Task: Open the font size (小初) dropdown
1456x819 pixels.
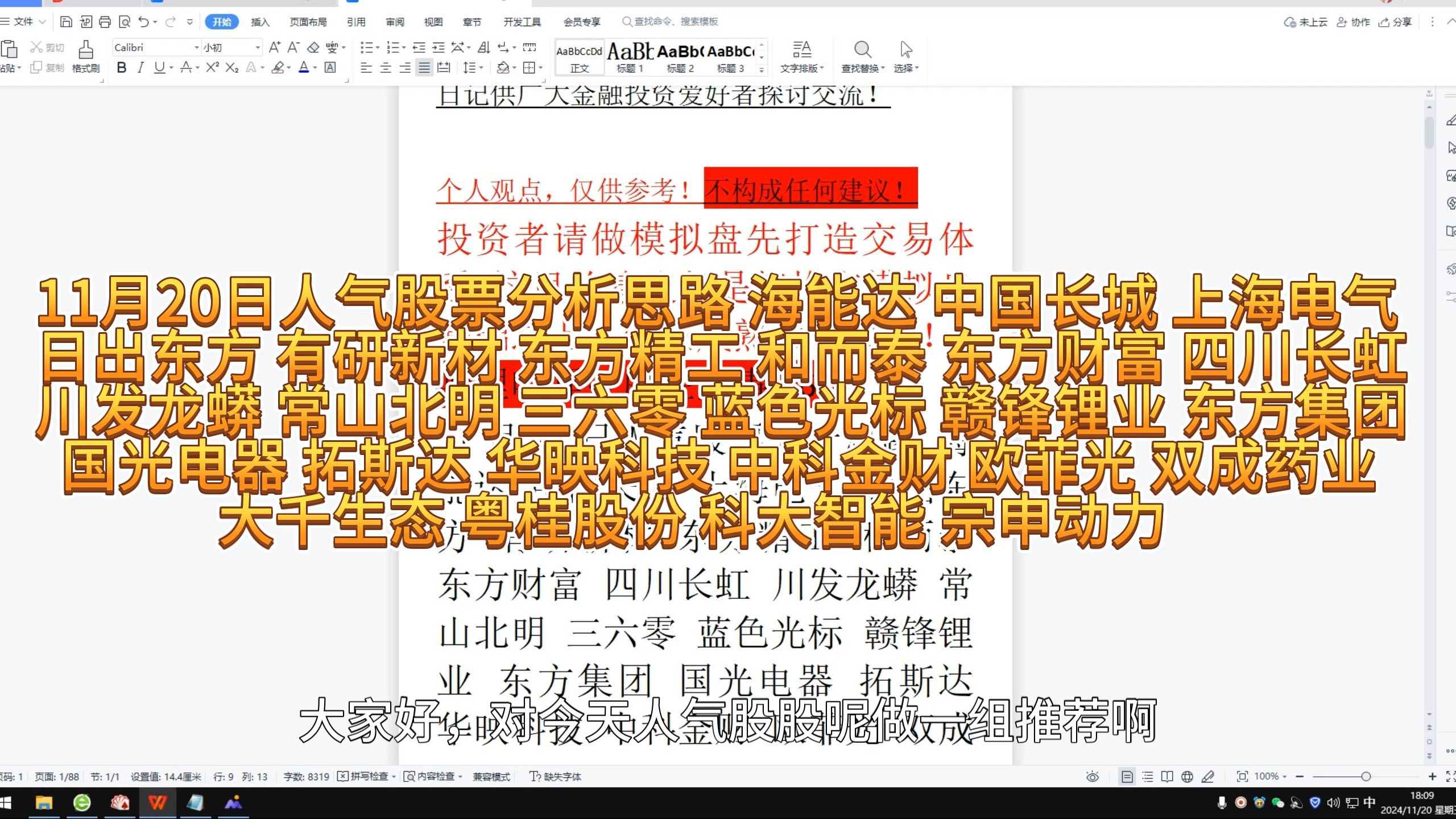Action: 258,47
